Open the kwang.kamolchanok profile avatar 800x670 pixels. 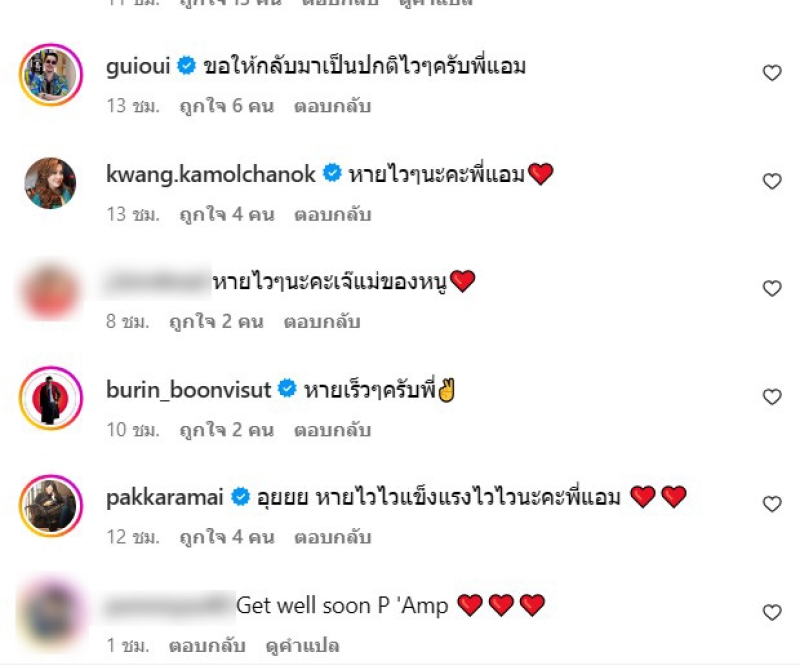(x=51, y=183)
